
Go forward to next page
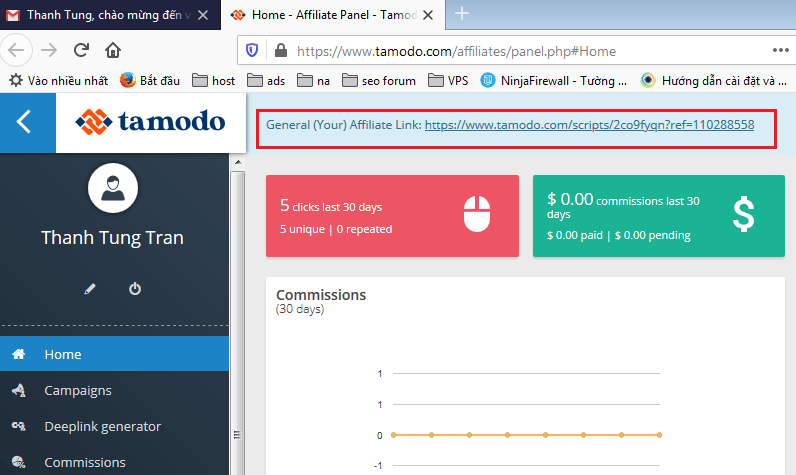pyautogui.click(x=49, y=50)
